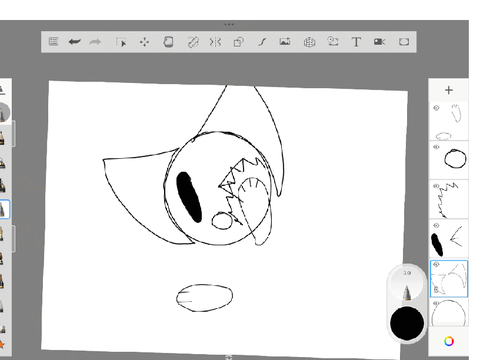Import an image via picture icon
Screen dimensions: 480x360
pyautogui.click(x=285, y=42)
